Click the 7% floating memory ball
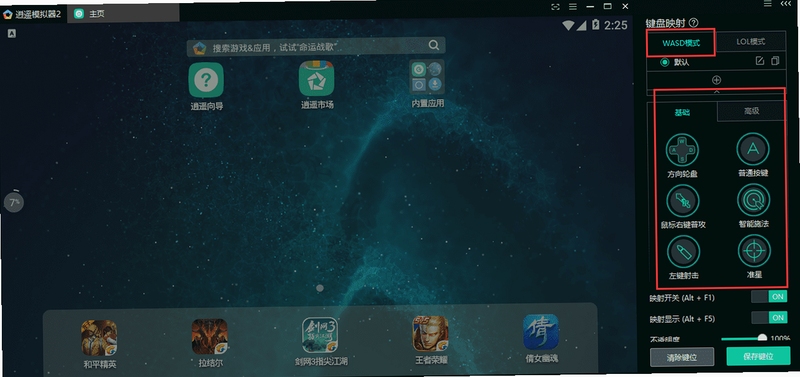Image resolution: width=800 pixels, height=377 pixels. pos(14,203)
